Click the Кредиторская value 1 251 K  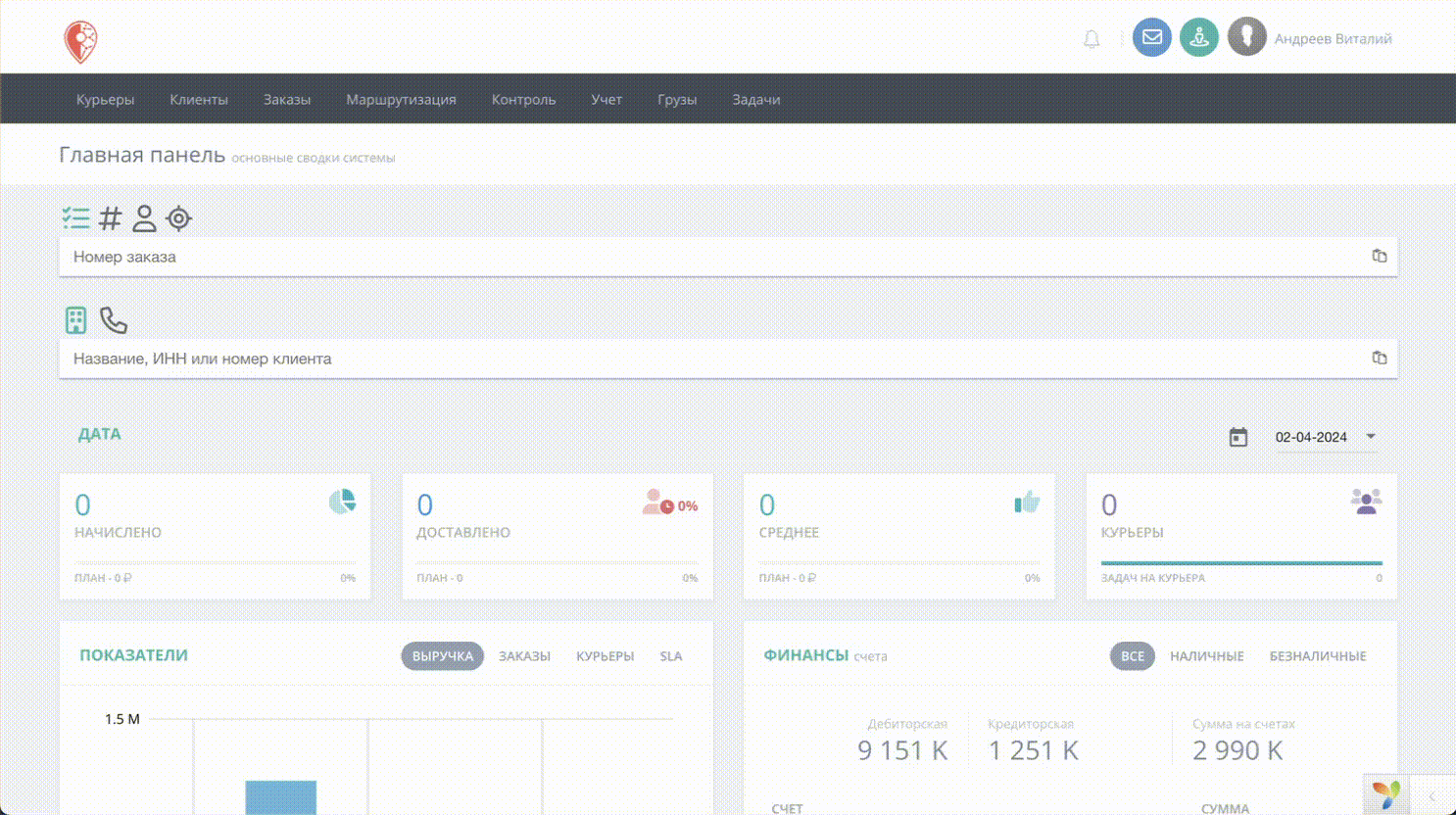click(1033, 750)
